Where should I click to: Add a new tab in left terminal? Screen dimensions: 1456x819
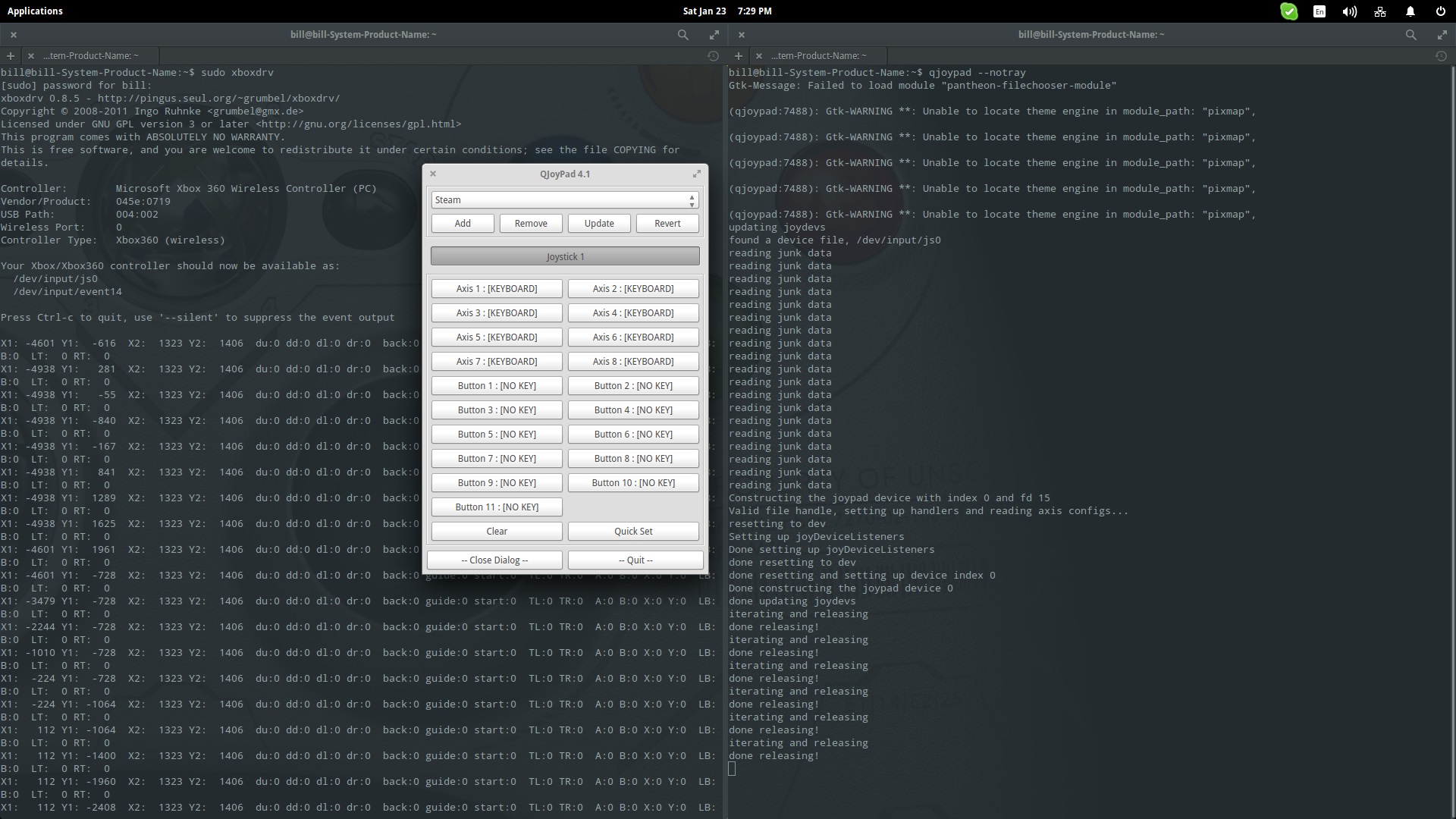[x=11, y=55]
